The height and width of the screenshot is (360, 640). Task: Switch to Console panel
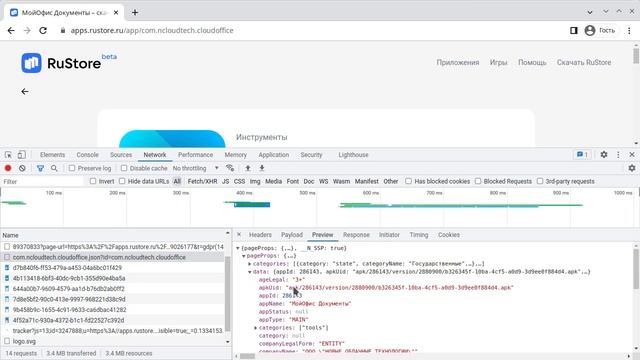[87, 155]
